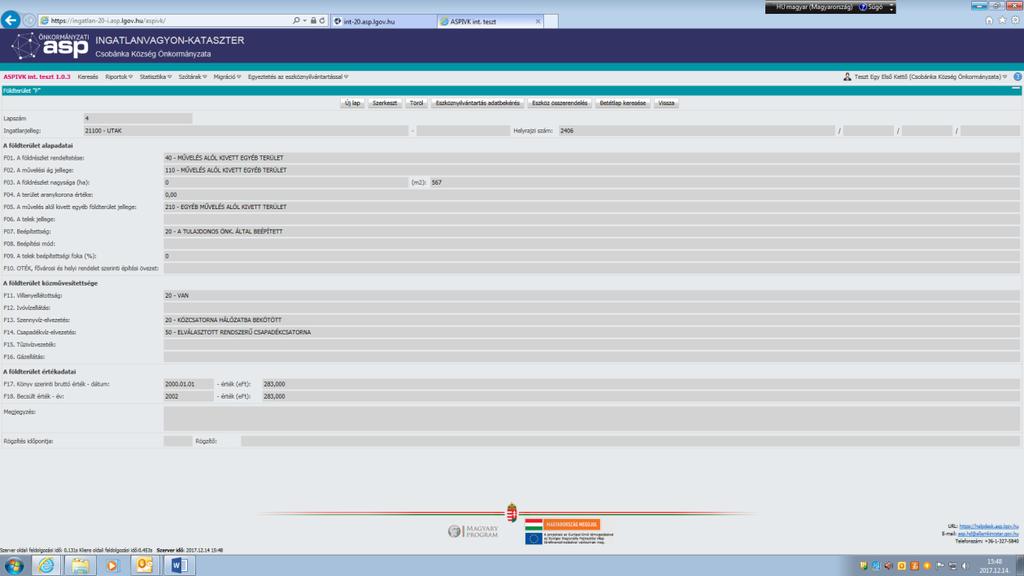Click the Ingatlanjelleg field 21100 - UTAK
Screen dimensions: 1024x576
246,131
